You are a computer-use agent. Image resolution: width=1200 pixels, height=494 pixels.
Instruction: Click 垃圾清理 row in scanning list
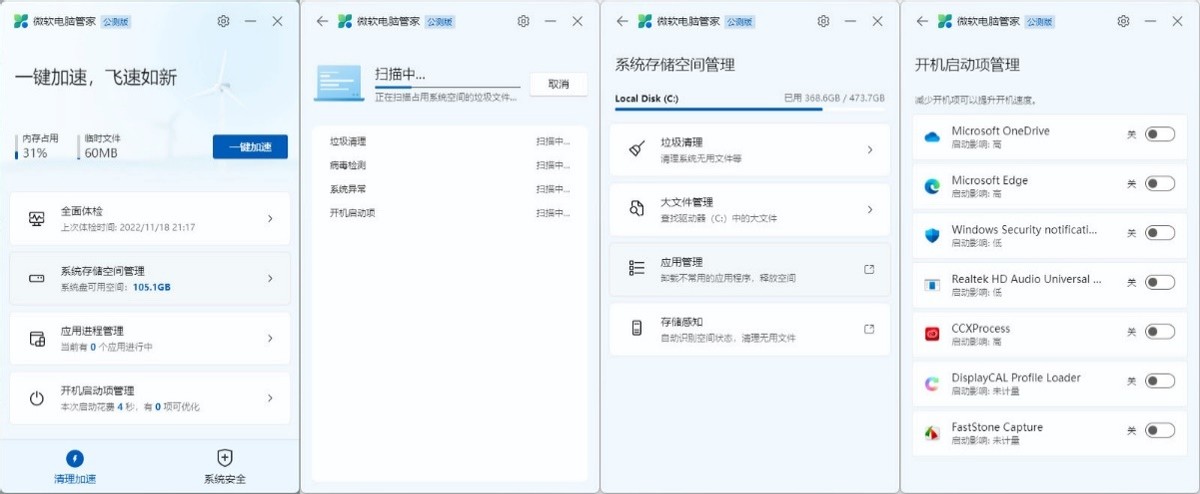click(x=450, y=141)
